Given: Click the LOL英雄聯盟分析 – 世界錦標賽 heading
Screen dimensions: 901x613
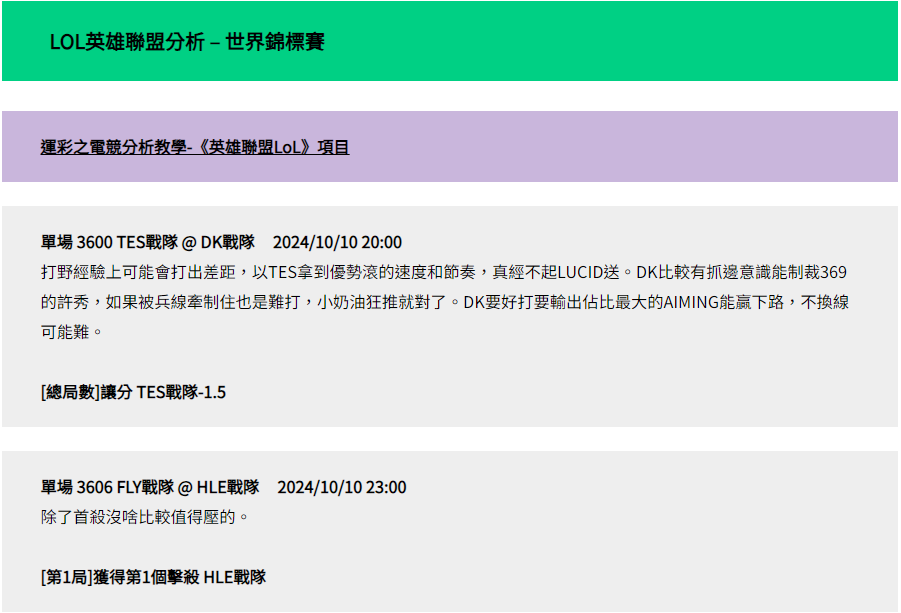Looking at the screenshot, I should [x=187, y=41].
